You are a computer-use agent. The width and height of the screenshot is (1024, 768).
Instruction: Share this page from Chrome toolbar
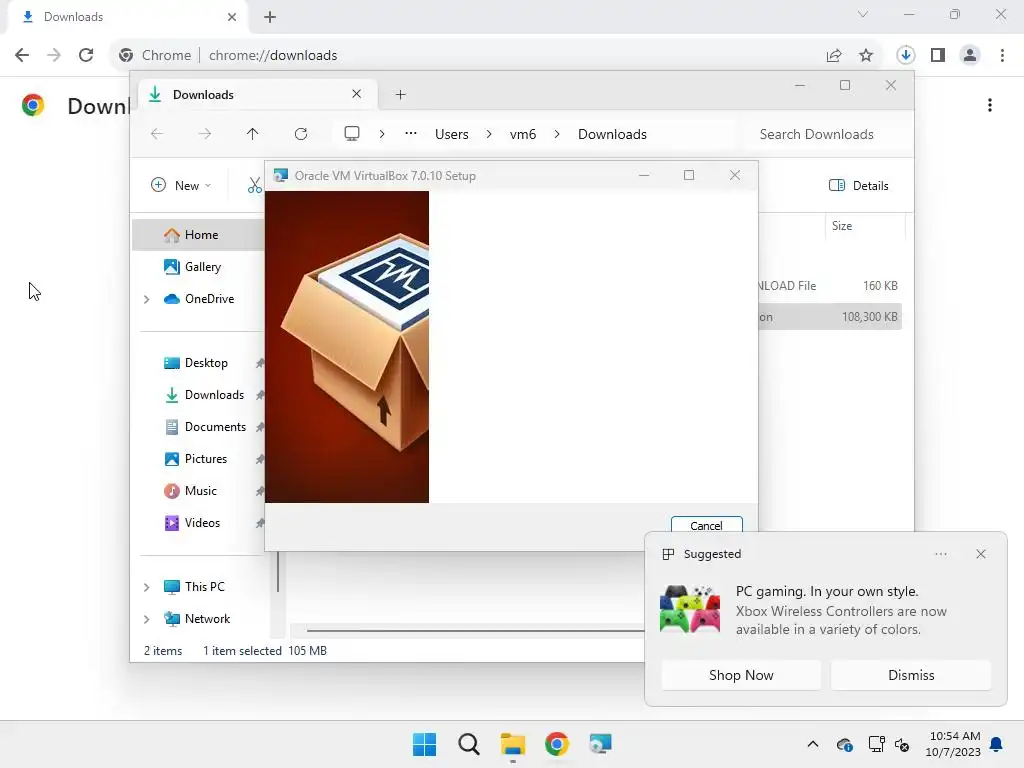coord(834,56)
